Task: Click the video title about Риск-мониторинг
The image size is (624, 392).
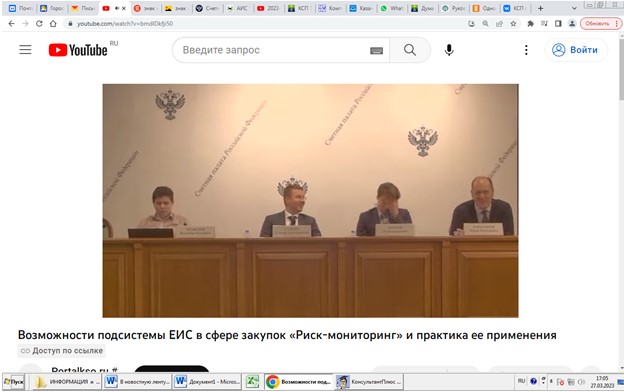Action: (287, 335)
